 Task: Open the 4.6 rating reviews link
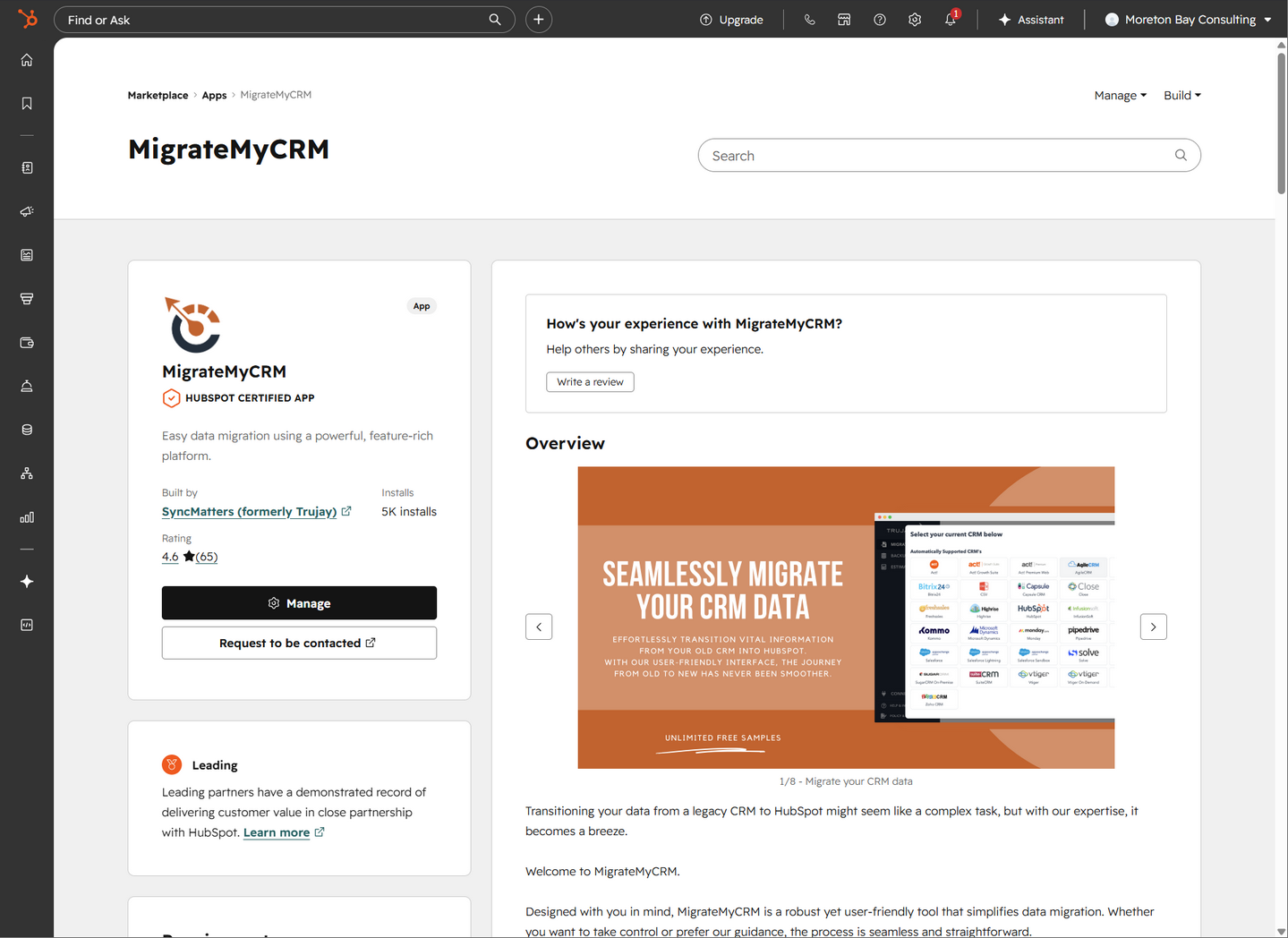tap(190, 557)
